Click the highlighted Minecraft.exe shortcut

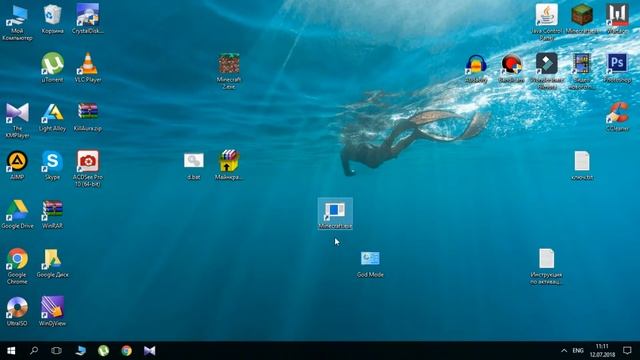click(x=335, y=214)
